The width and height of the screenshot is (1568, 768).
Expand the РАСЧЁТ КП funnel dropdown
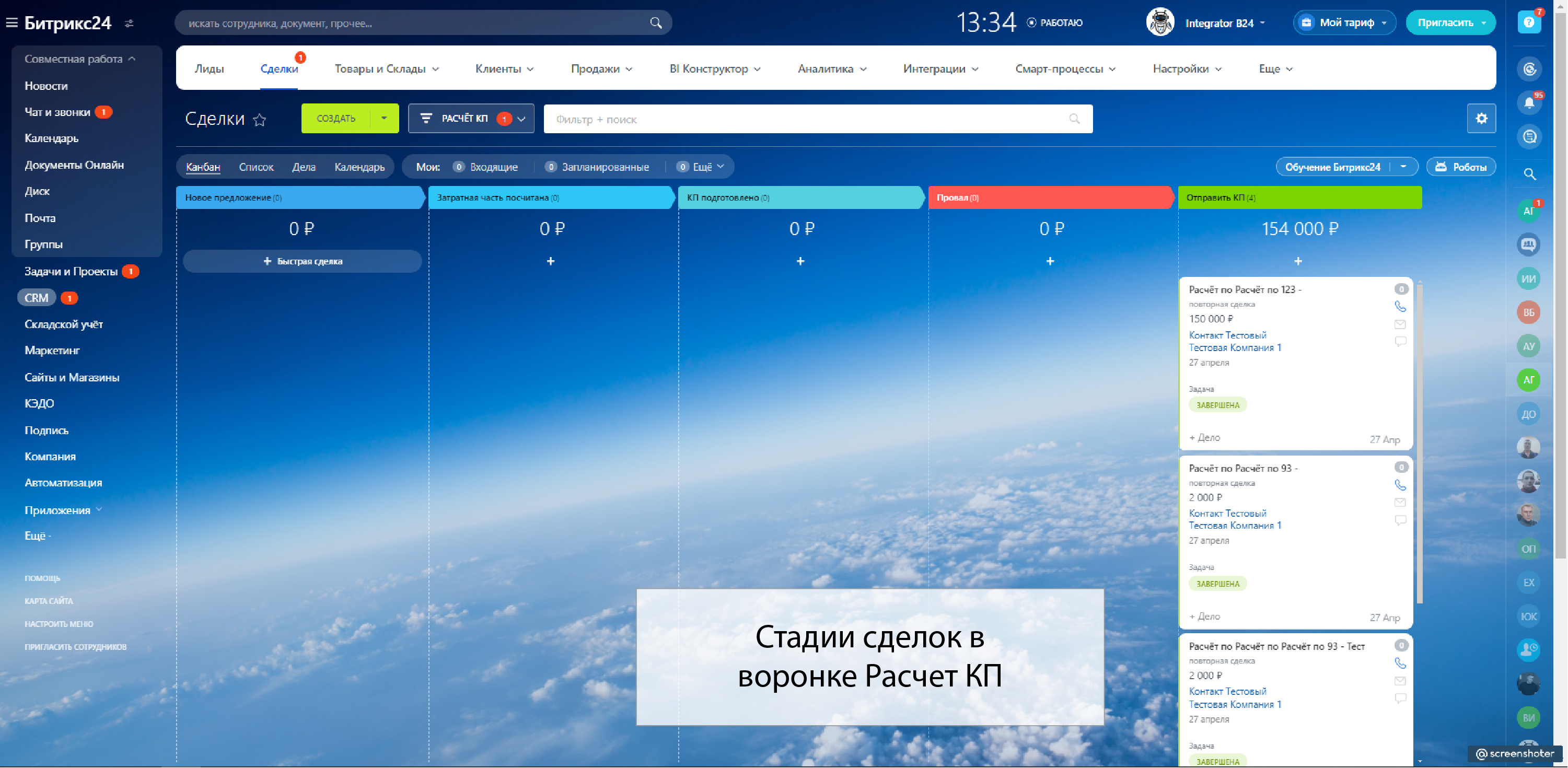click(521, 119)
